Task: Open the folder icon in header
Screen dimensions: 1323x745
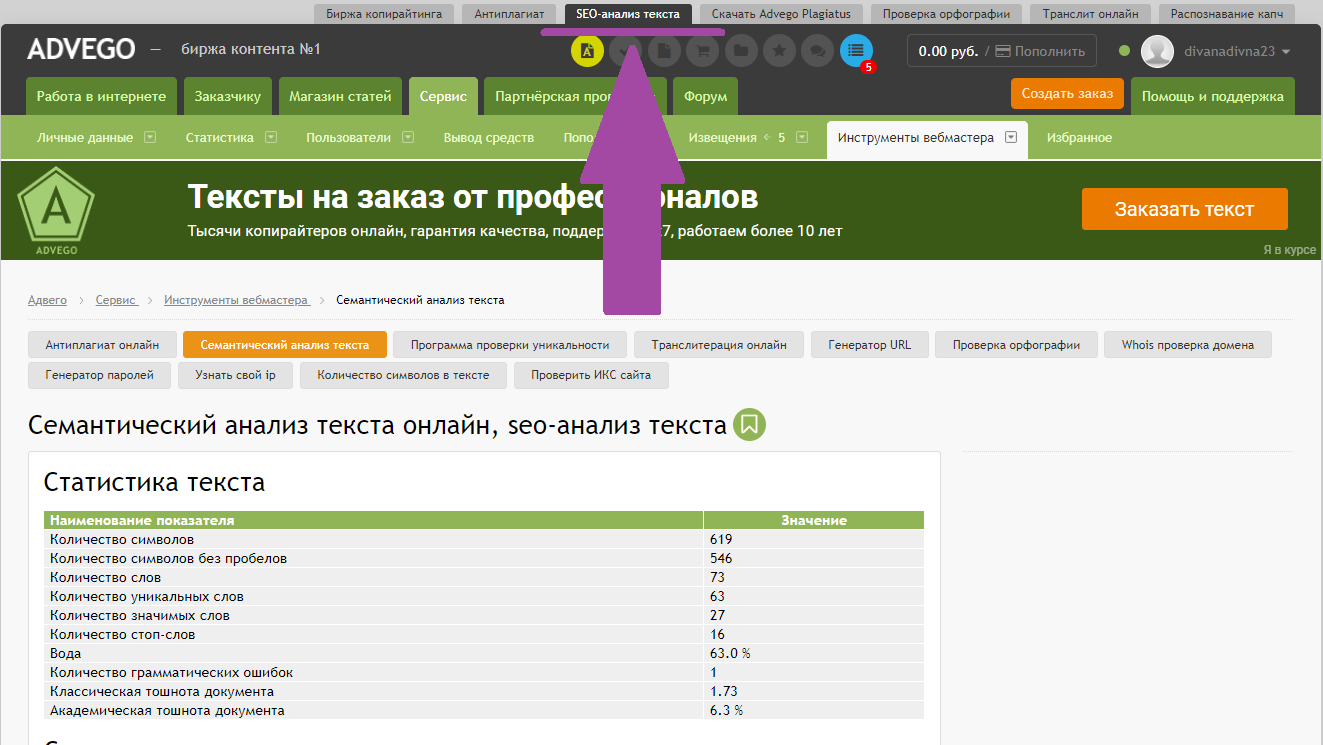Action: pyautogui.click(x=741, y=50)
